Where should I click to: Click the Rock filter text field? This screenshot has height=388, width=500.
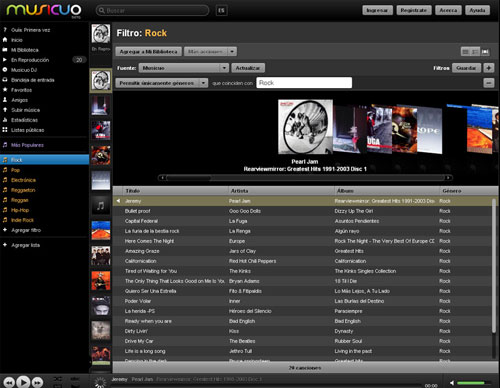point(304,83)
